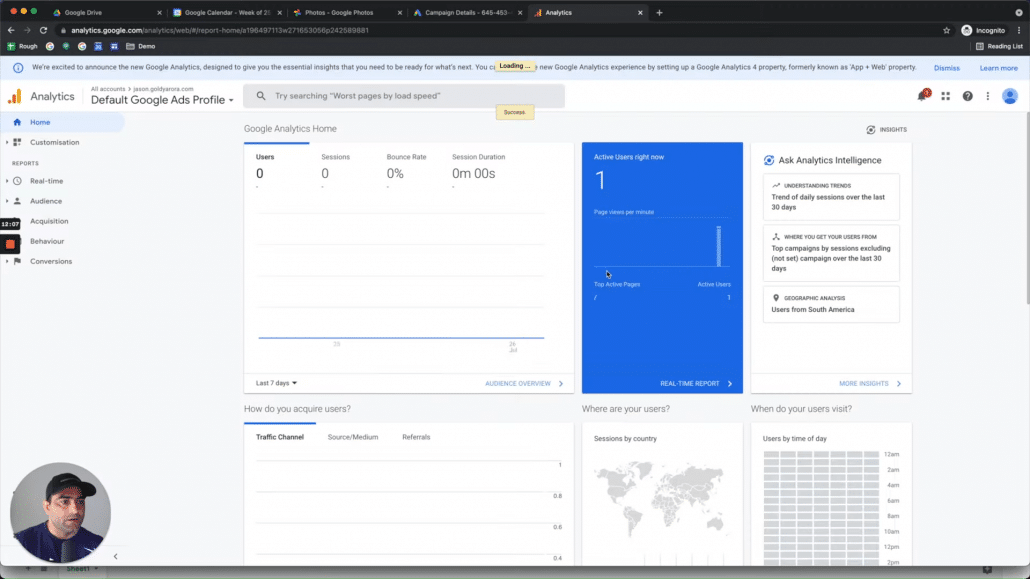Click the Customisation dashboard icon
This screenshot has width=1030, height=579.
click(17, 142)
